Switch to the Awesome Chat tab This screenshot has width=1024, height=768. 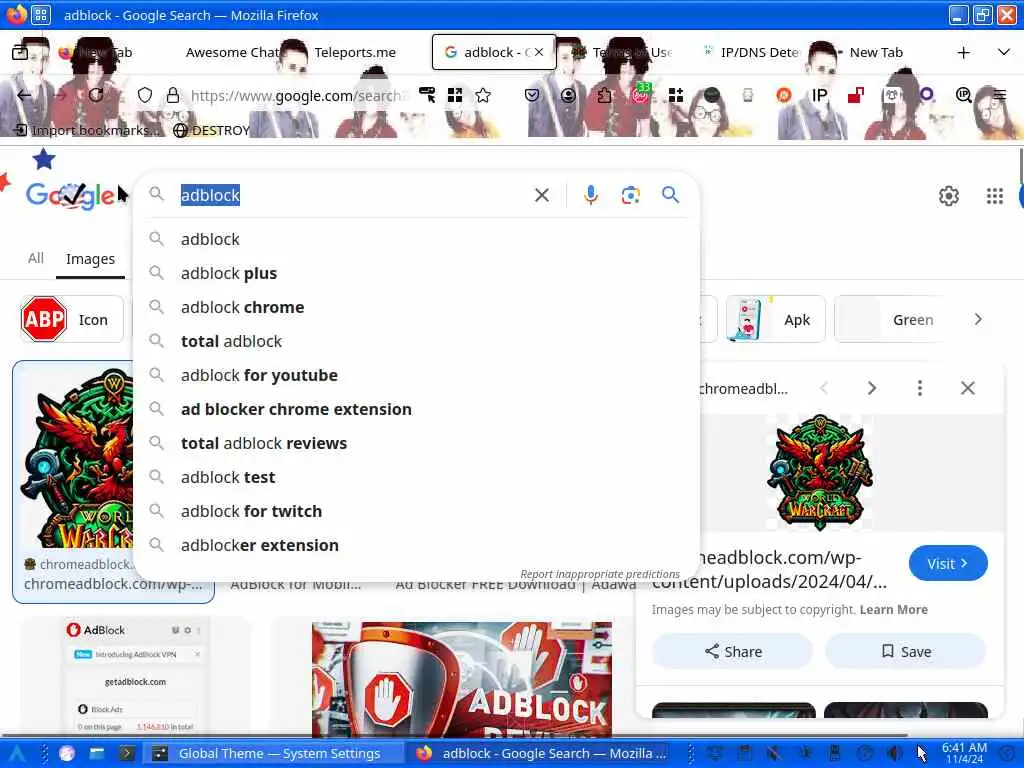[x=232, y=52]
